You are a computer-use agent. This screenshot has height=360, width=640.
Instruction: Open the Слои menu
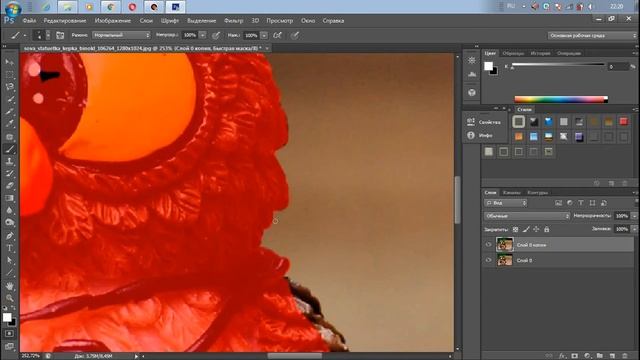[x=146, y=20]
